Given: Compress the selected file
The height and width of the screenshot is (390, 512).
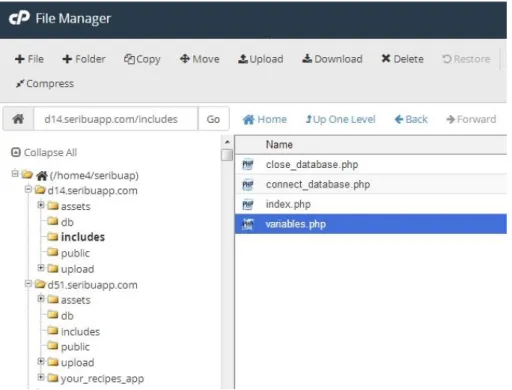Looking at the screenshot, I should tap(45, 83).
